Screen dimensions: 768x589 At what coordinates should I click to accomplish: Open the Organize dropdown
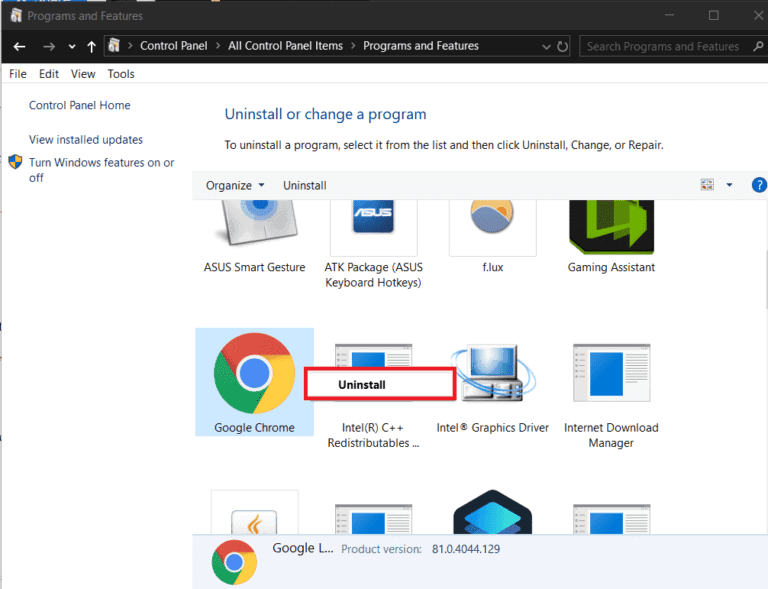click(x=235, y=186)
